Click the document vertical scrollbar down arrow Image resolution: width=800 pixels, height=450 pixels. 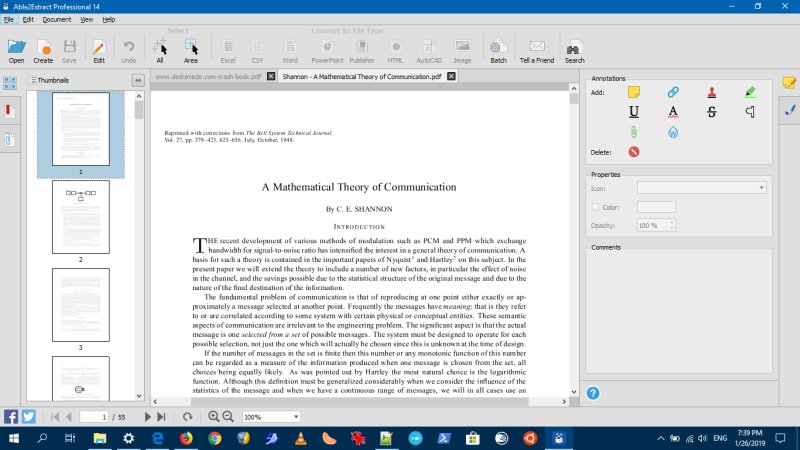click(574, 392)
